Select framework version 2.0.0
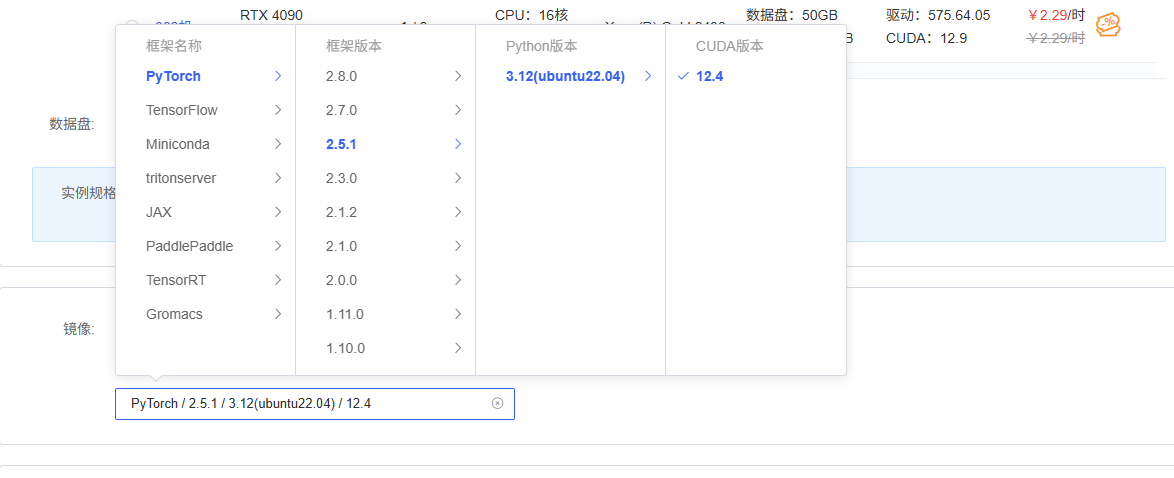 point(386,280)
